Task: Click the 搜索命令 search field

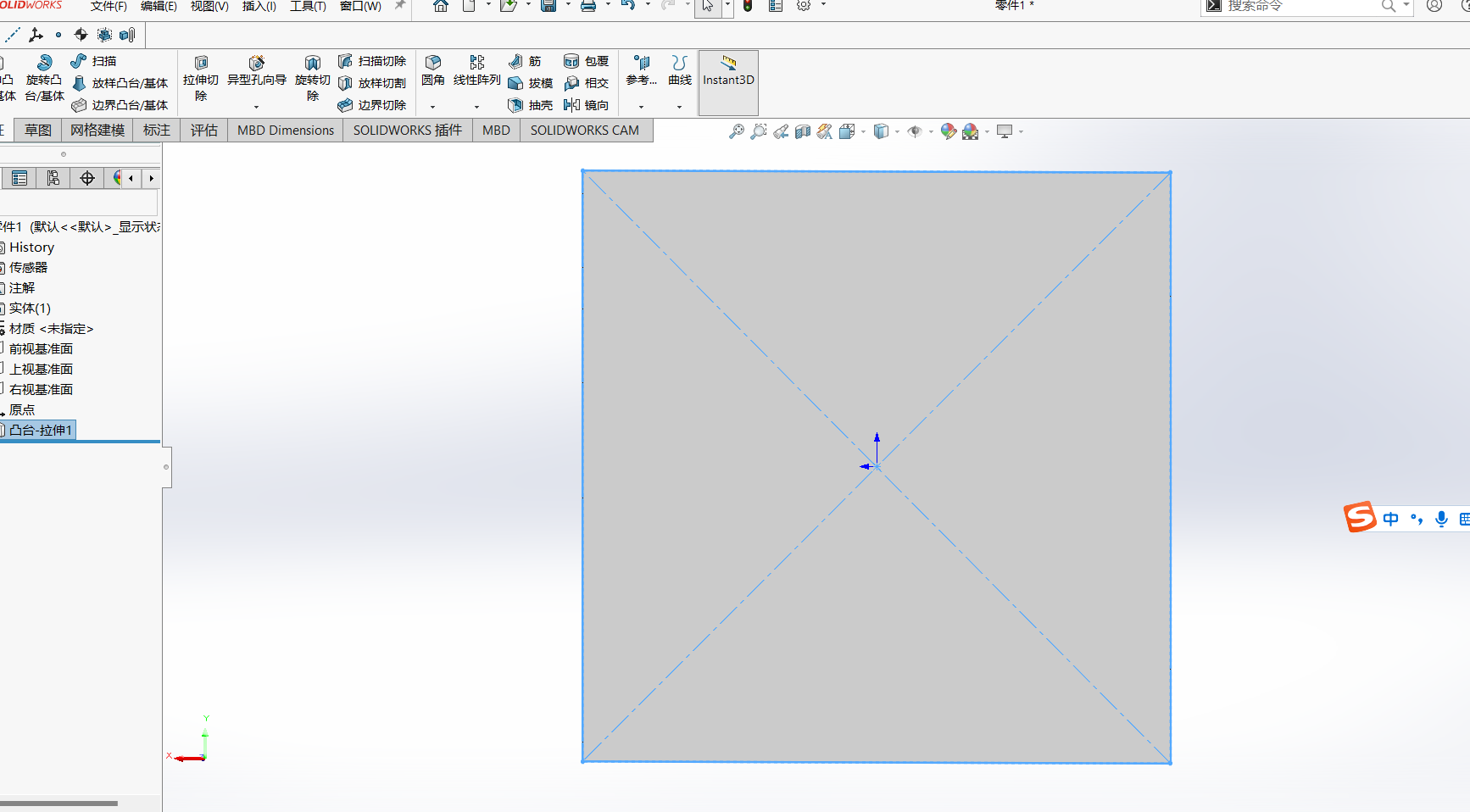Action: tap(1301, 6)
